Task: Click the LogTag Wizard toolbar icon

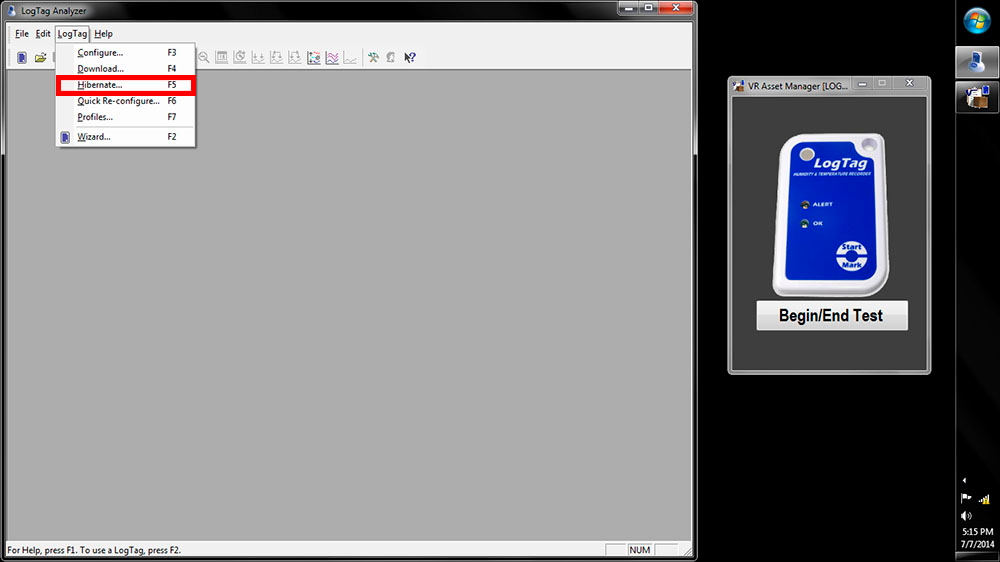Action: pyautogui.click(x=22, y=58)
